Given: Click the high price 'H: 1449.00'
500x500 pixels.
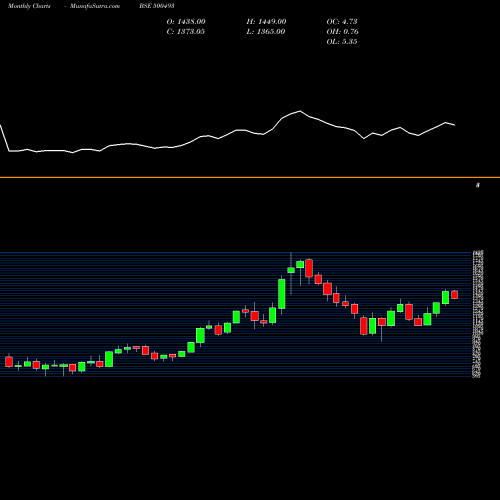Looking at the screenshot, I should point(266,22).
